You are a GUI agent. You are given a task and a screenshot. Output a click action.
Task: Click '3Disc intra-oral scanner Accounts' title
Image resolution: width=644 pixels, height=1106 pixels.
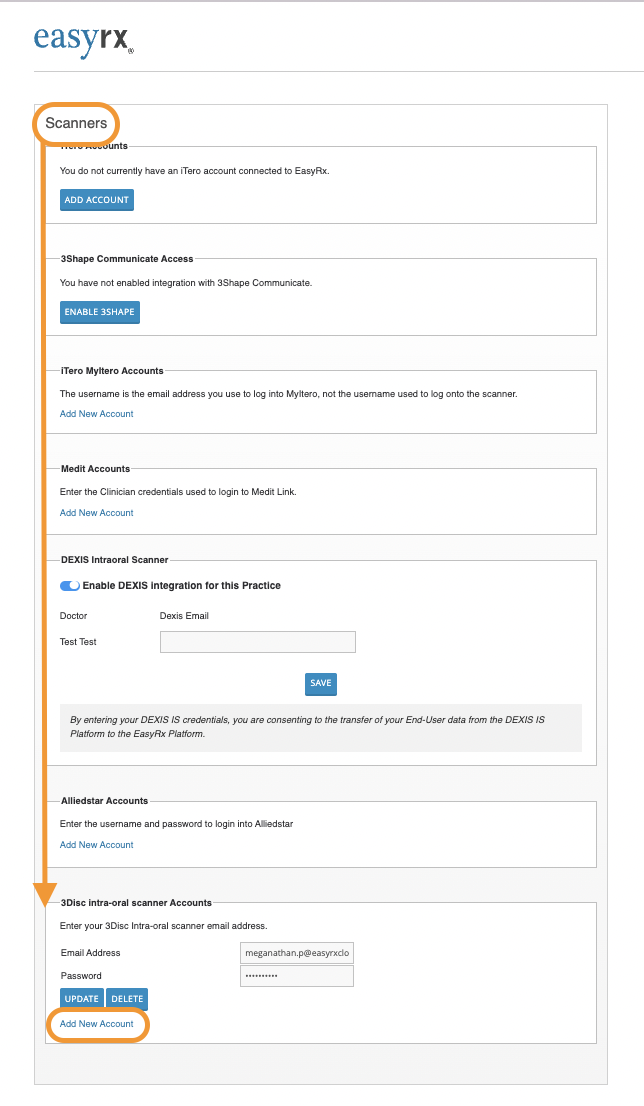click(x=136, y=903)
